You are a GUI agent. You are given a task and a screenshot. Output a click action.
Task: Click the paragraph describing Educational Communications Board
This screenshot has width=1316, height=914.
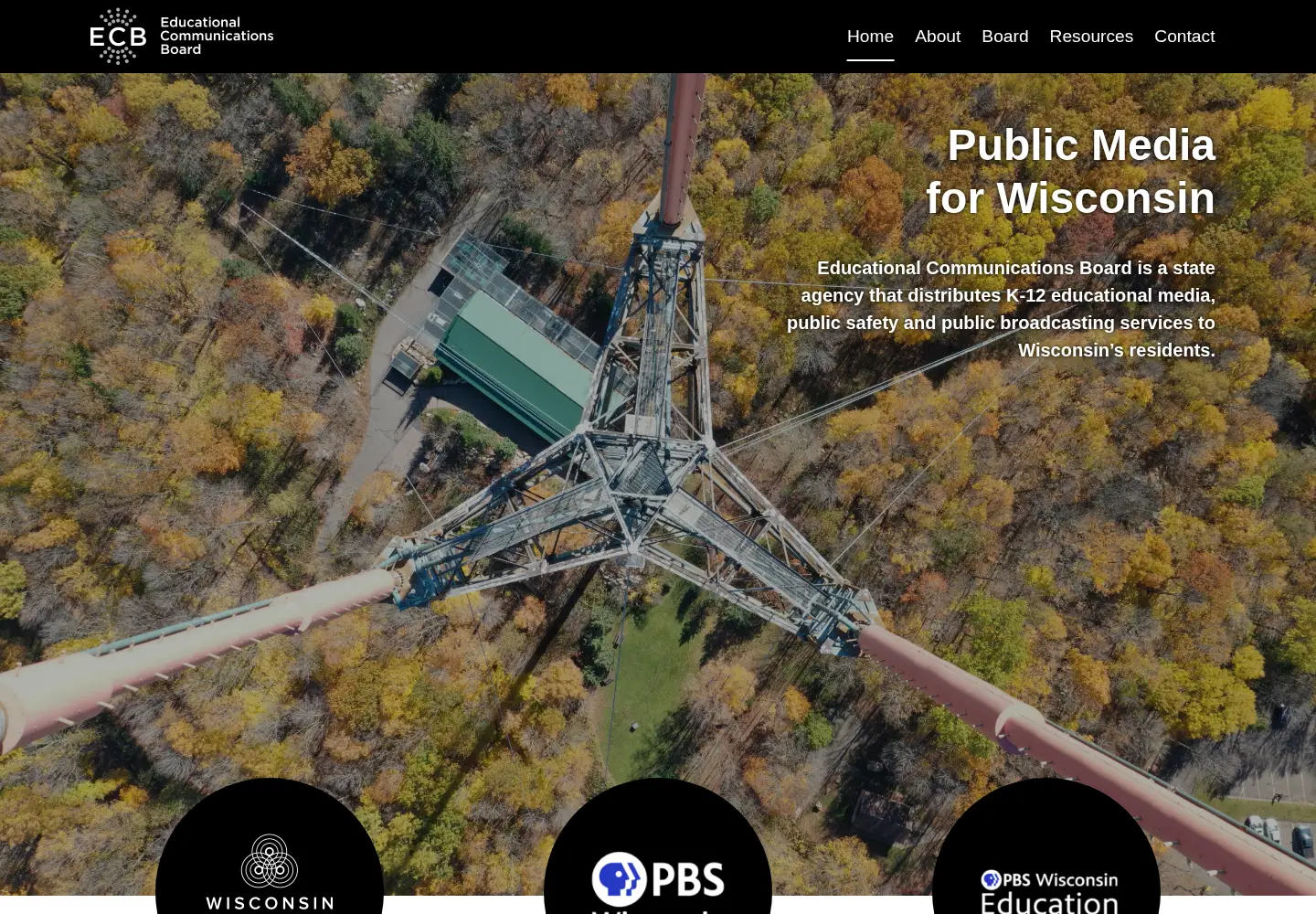point(1001,309)
